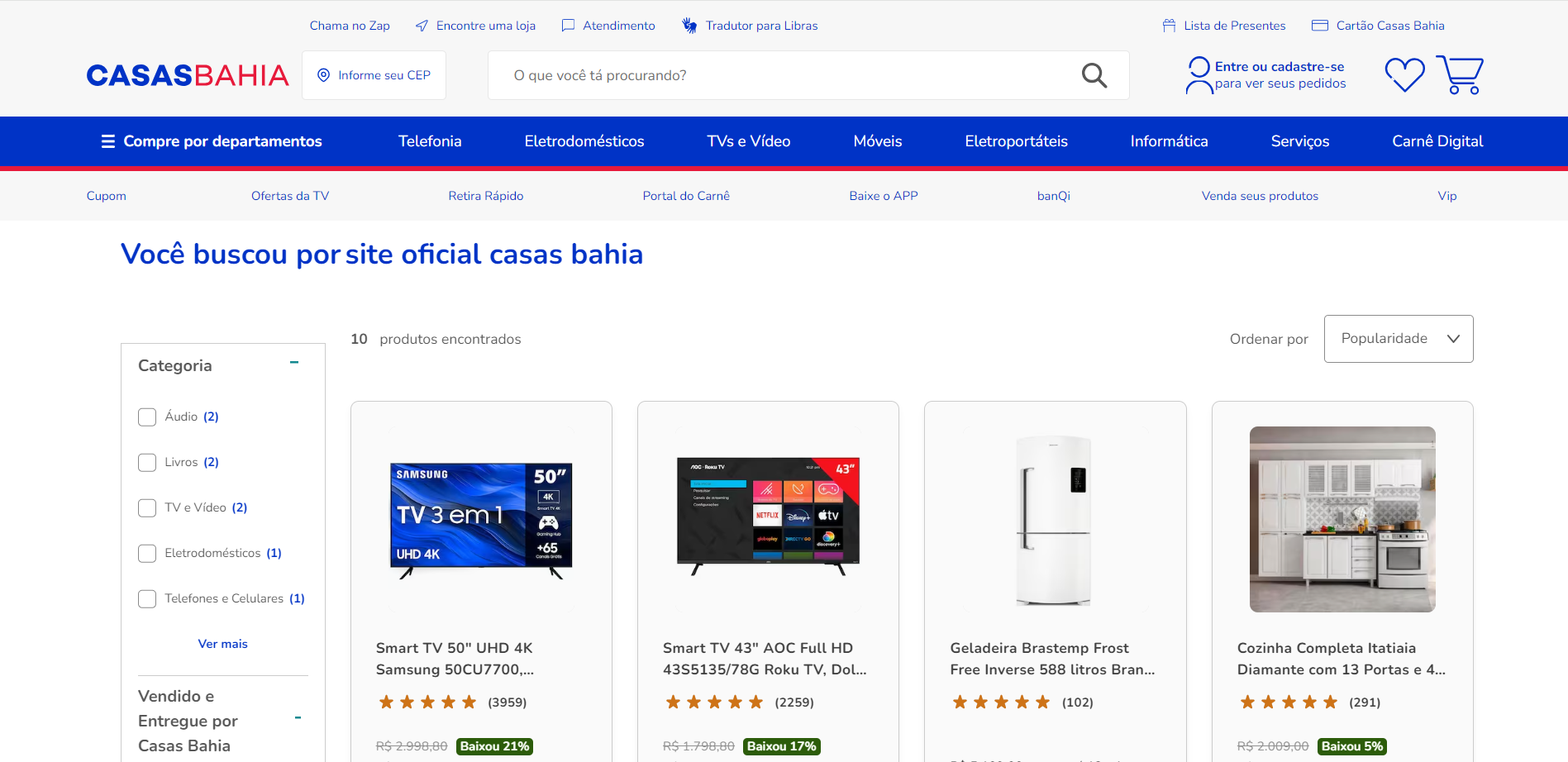This screenshot has width=1568, height=762.
Task: Click the Cozinha Completa Itatiaia title
Action: click(x=1342, y=659)
